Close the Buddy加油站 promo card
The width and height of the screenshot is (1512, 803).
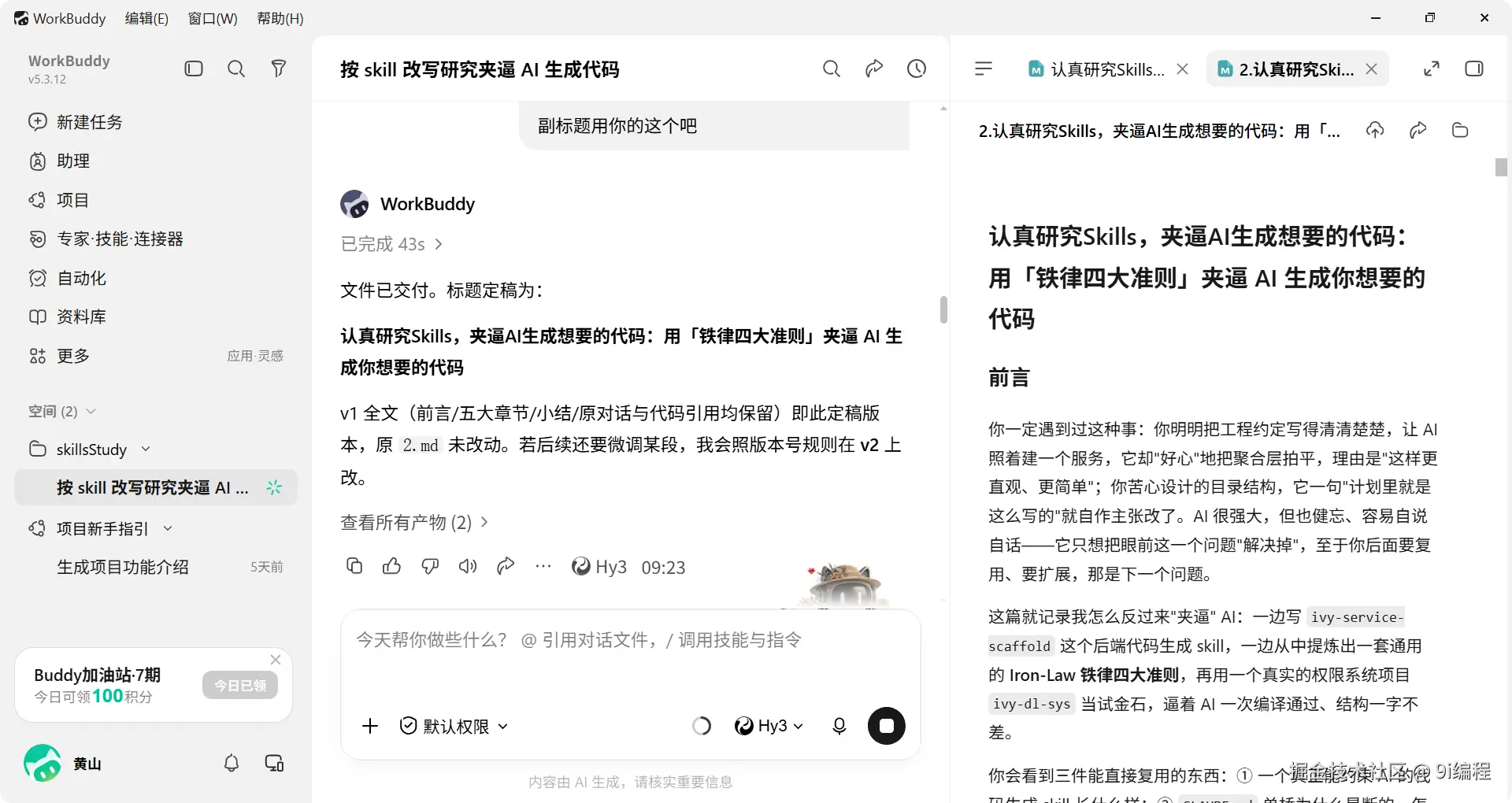pyautogui.click(x=276, y=660)
